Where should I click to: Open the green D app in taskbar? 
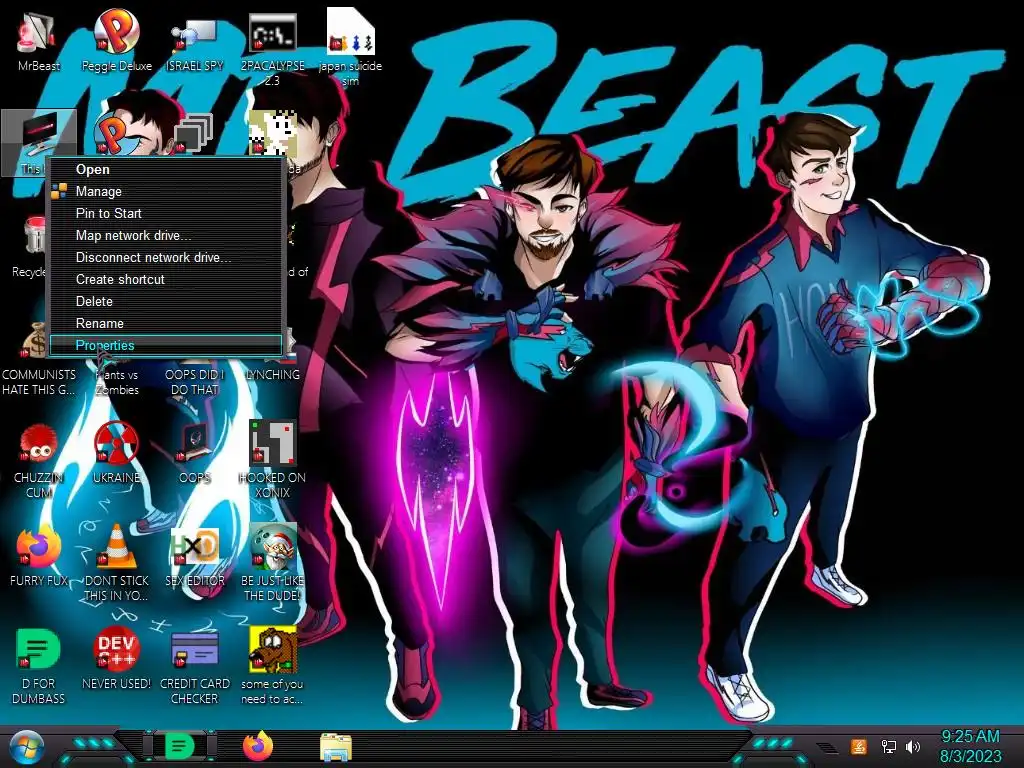coord(179,746)
